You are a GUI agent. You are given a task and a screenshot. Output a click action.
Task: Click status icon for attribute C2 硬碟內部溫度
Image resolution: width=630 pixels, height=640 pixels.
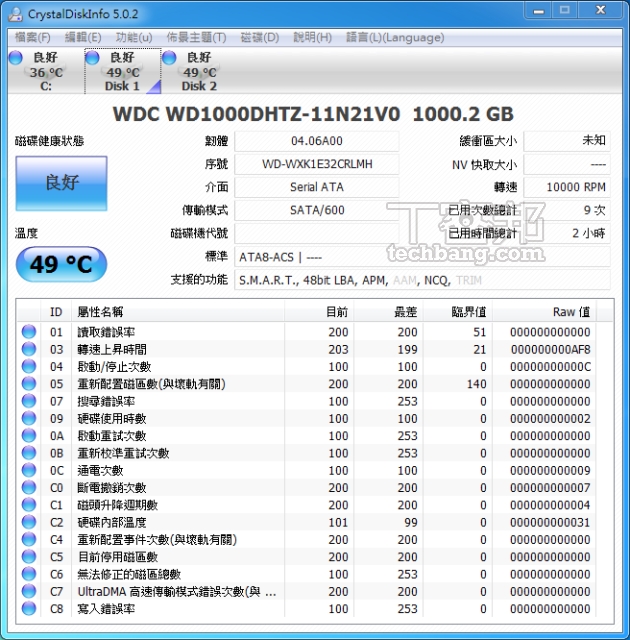point(29,522)
